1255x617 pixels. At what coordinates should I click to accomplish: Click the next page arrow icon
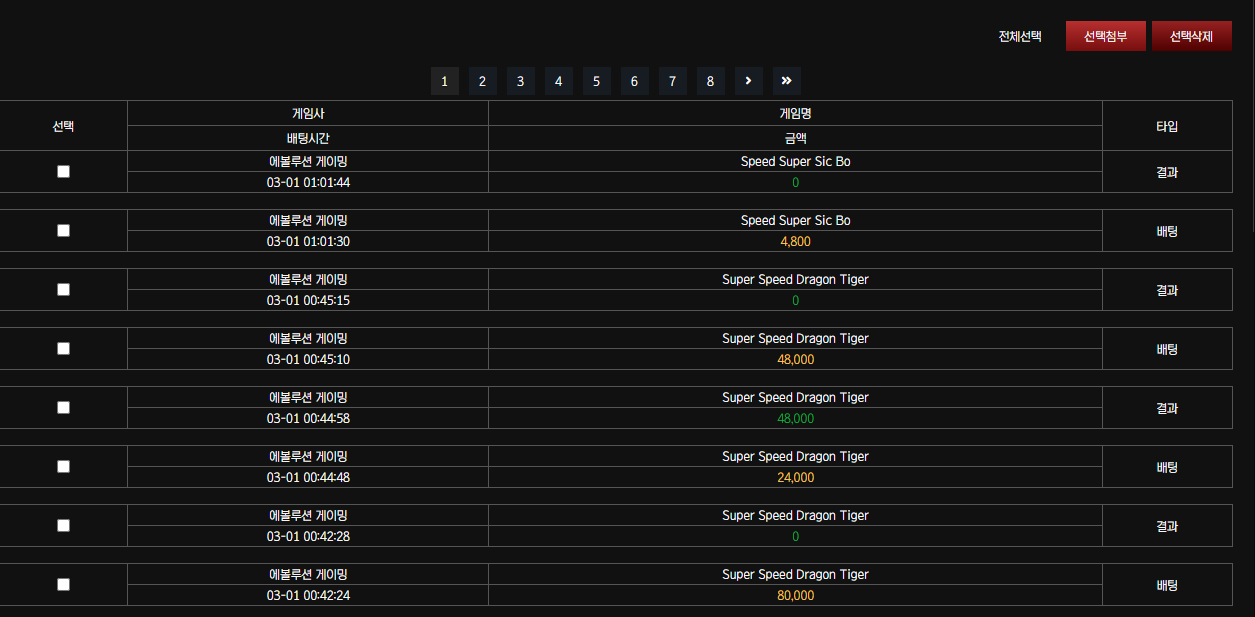pos(748,81)
